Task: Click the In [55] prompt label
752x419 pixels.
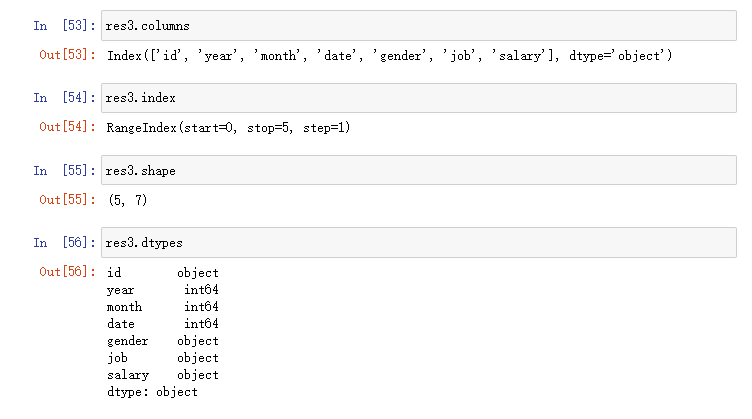Action: pyautogui.click(x=61, y=171)
